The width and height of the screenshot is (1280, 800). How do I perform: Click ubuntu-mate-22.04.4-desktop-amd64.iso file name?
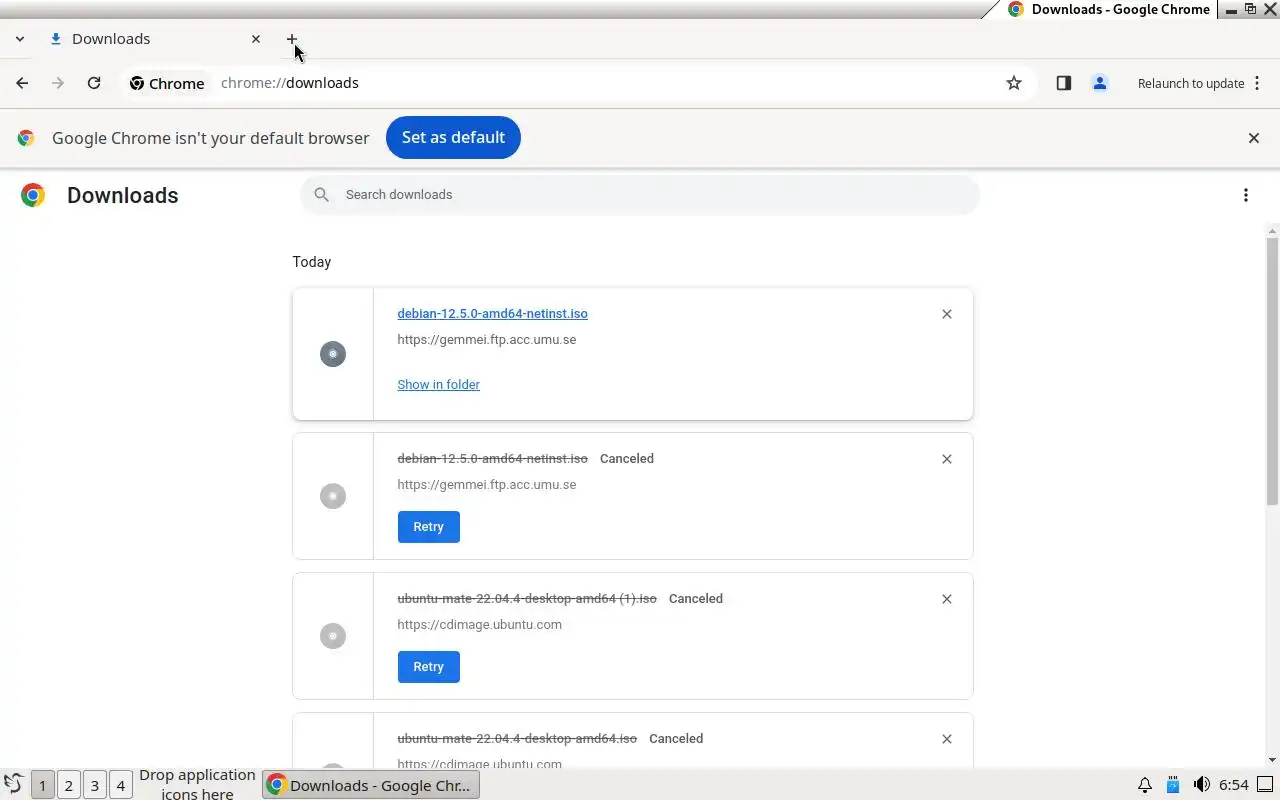517,739
